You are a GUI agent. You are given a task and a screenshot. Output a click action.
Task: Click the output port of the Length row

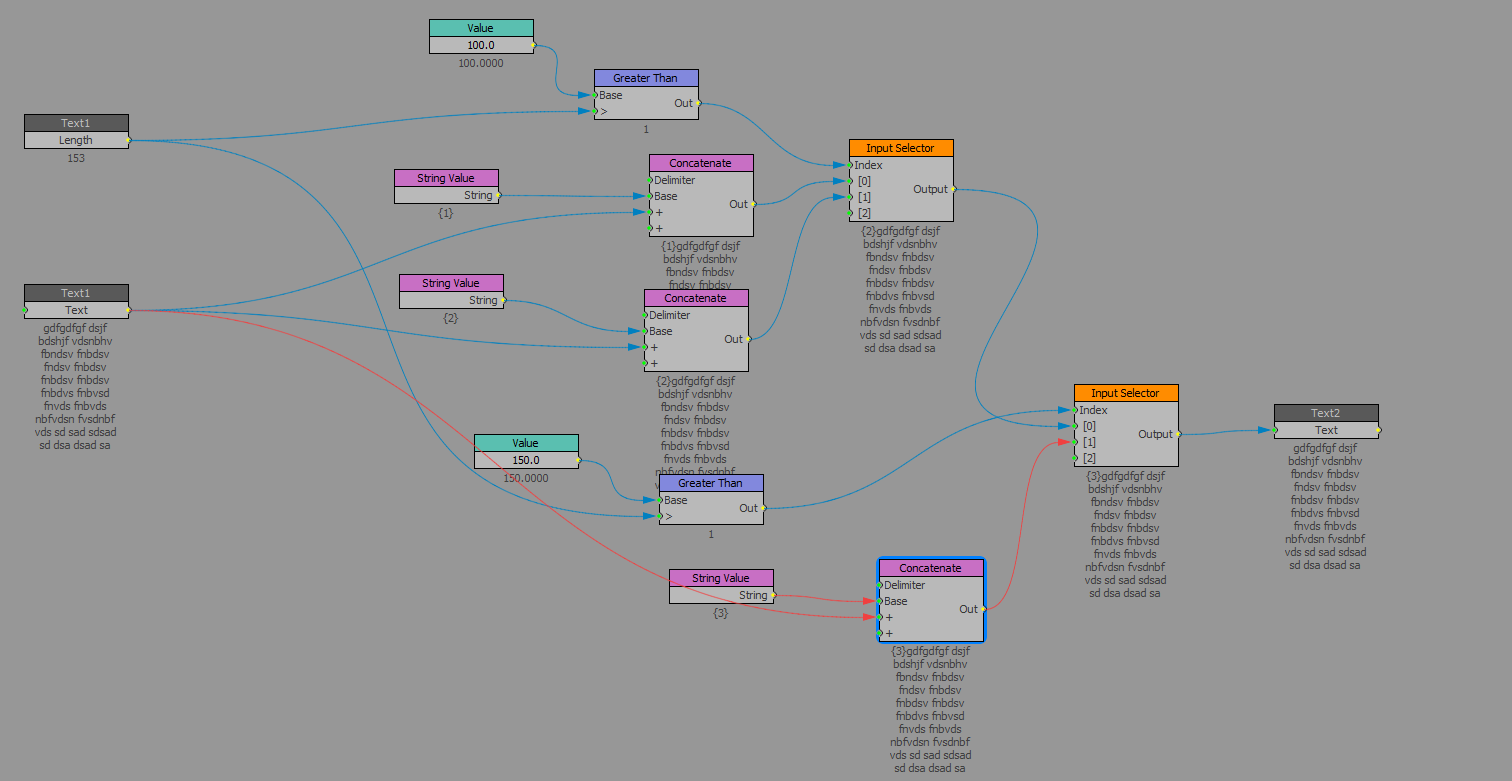click(128, 140)
